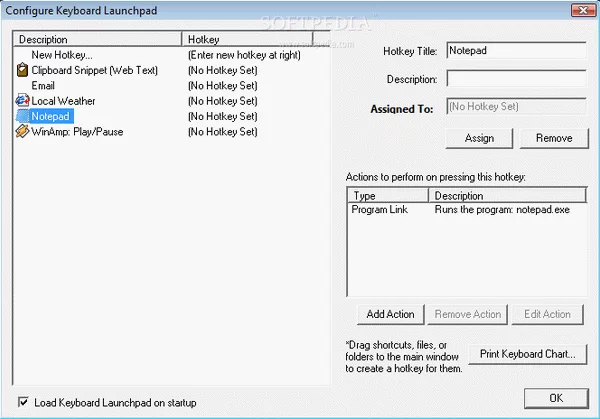Click the Remove Action button
Image resolution: width=600 pixels, height=419 pixels.
(x=468, y=315)
